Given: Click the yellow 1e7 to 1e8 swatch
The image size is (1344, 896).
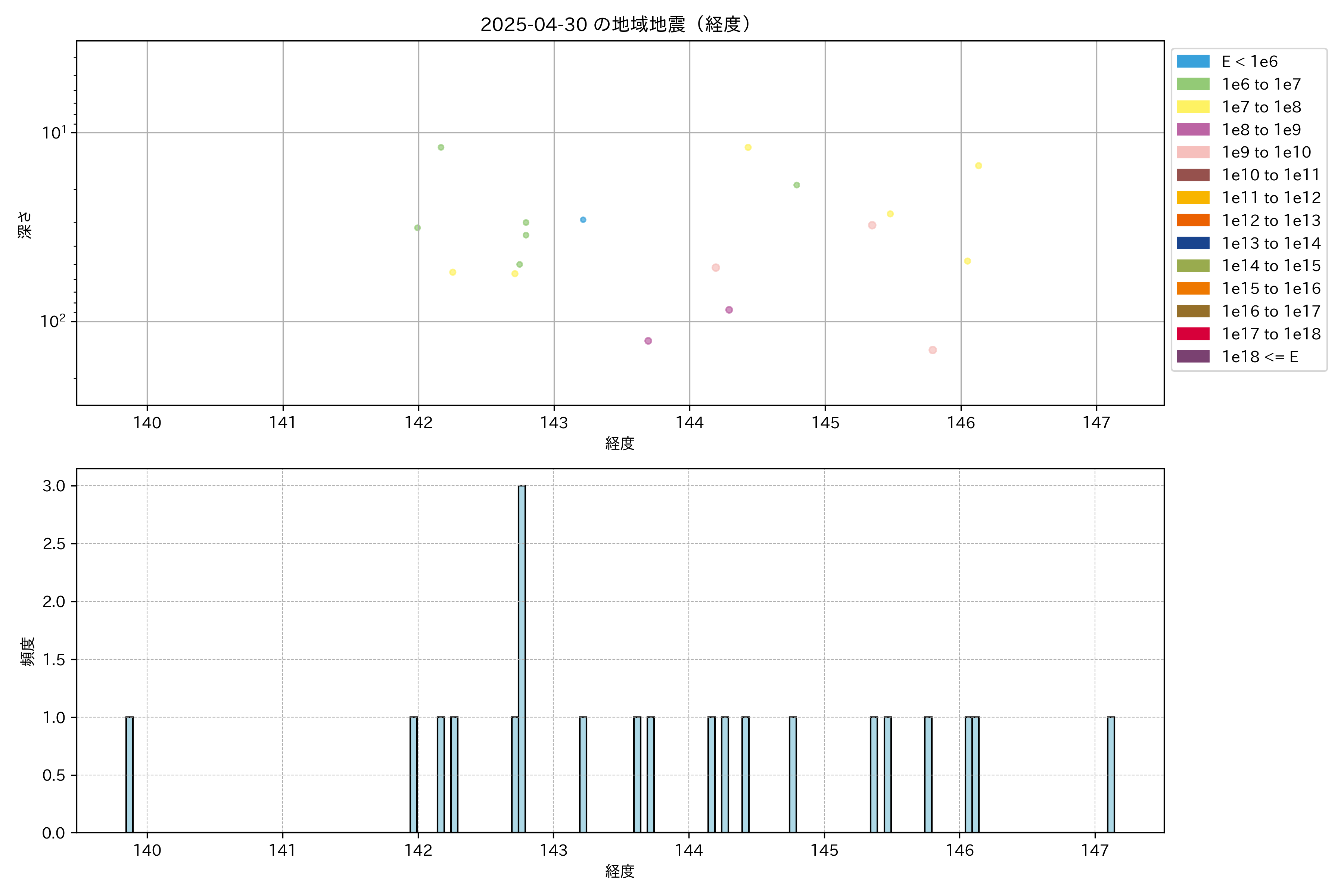Looking at the screenshot, I should coord(1192,107).
